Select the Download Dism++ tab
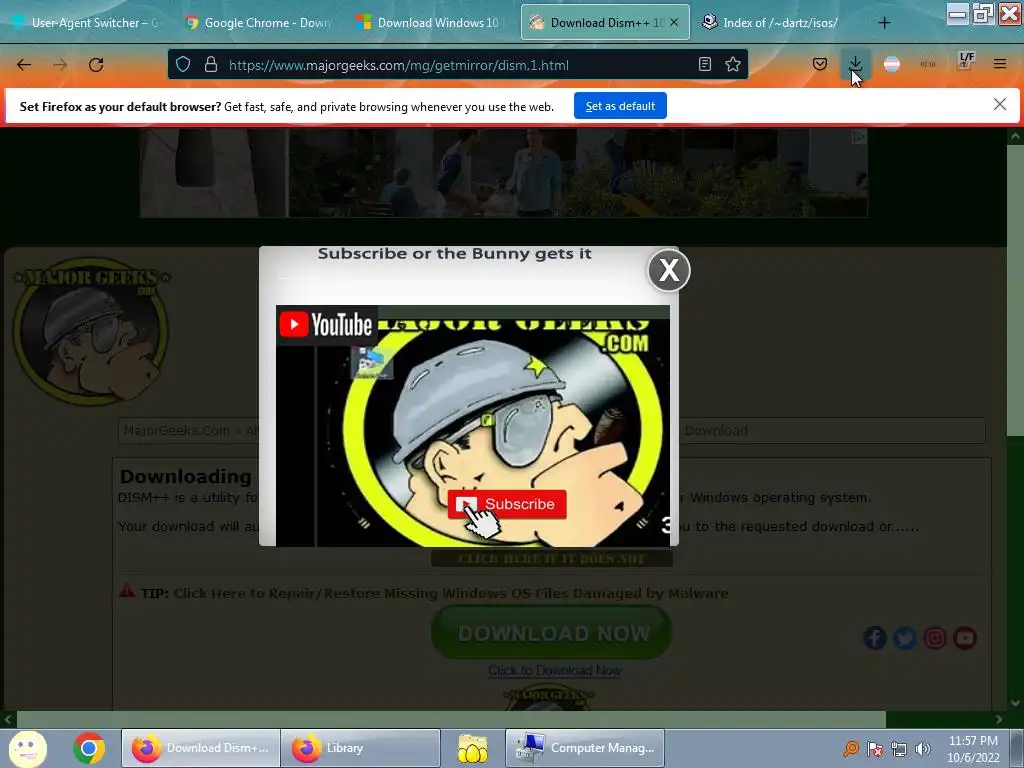Viewport: 1024px width, 768px height. [x=605, y=23]
